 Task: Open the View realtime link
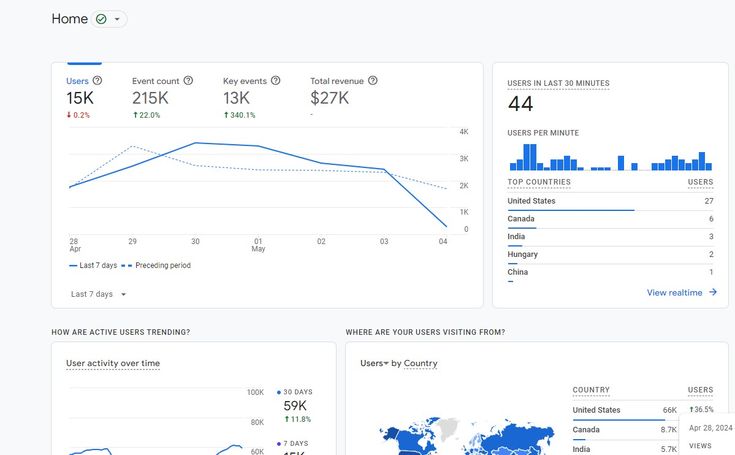pos(675,293)
